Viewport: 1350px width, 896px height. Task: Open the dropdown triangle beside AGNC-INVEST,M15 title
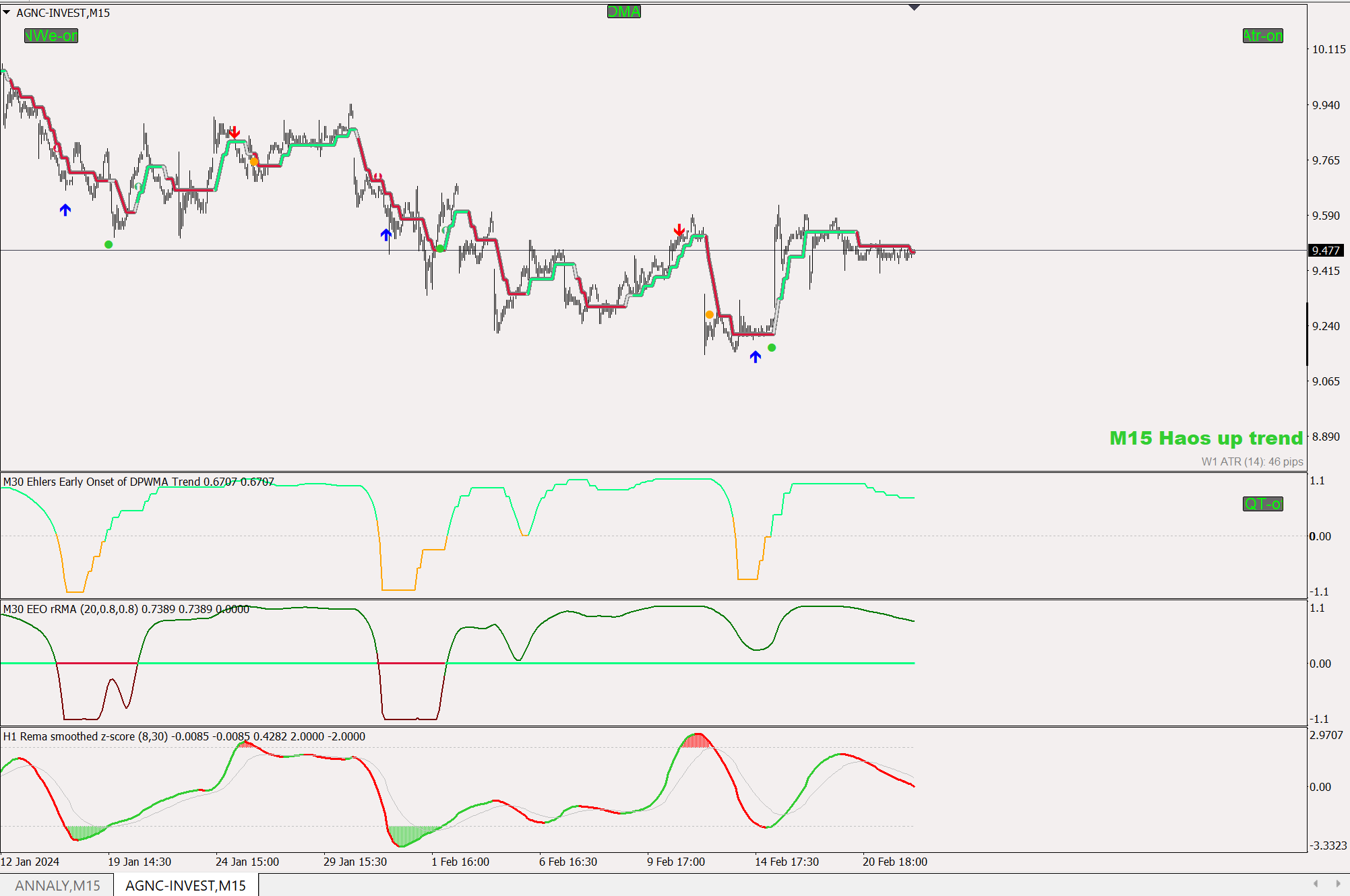(7, 12)
